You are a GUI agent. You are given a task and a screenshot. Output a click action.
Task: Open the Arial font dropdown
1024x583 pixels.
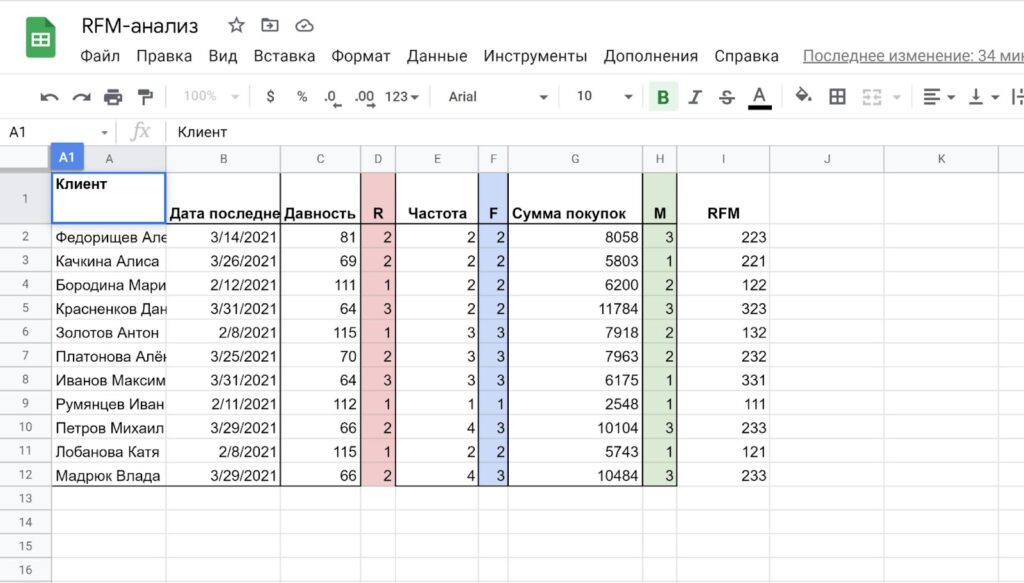[497, 97]
